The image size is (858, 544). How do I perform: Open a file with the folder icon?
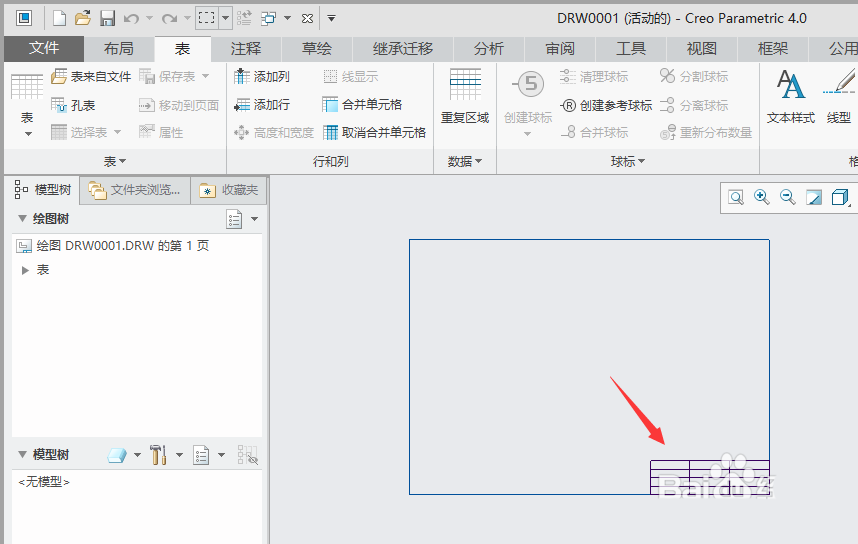[83, 18]
